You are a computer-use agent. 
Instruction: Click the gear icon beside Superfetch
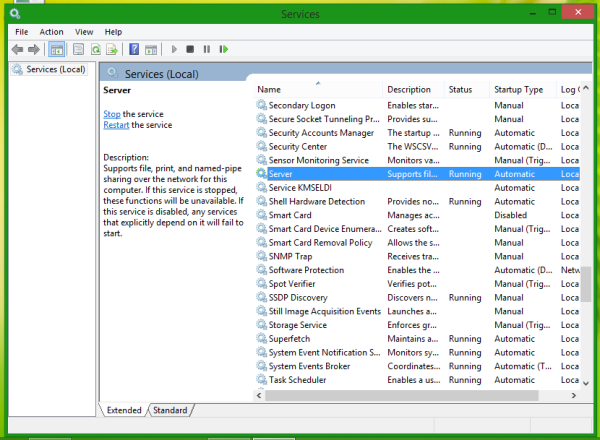[261, 338]
